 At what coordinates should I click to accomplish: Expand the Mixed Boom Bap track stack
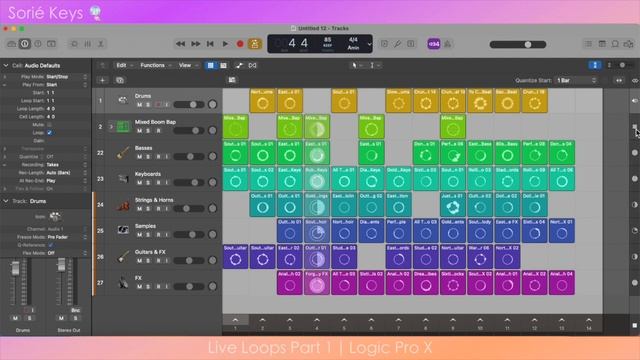coord(111,127)
